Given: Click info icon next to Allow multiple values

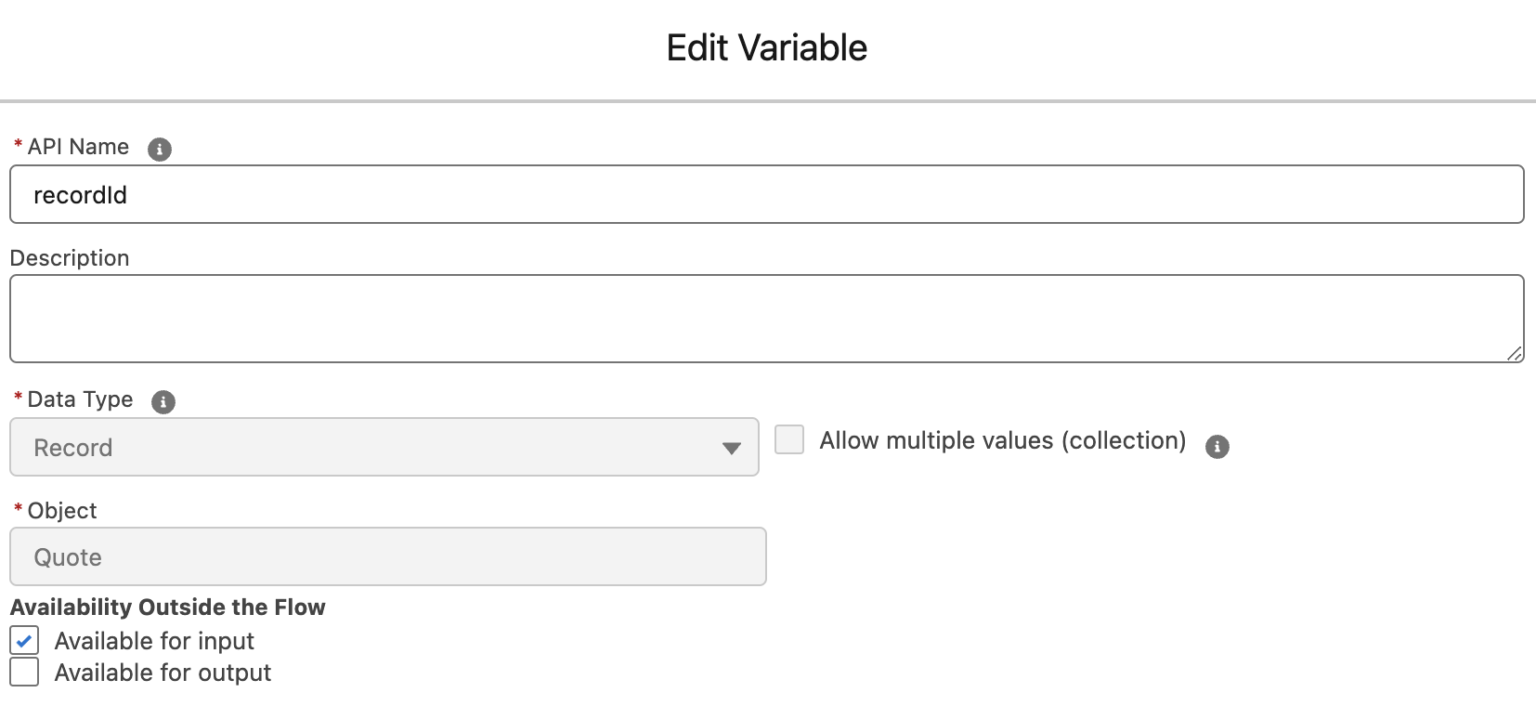Looking at the screenshot, I should click(x=1217, y=446).
